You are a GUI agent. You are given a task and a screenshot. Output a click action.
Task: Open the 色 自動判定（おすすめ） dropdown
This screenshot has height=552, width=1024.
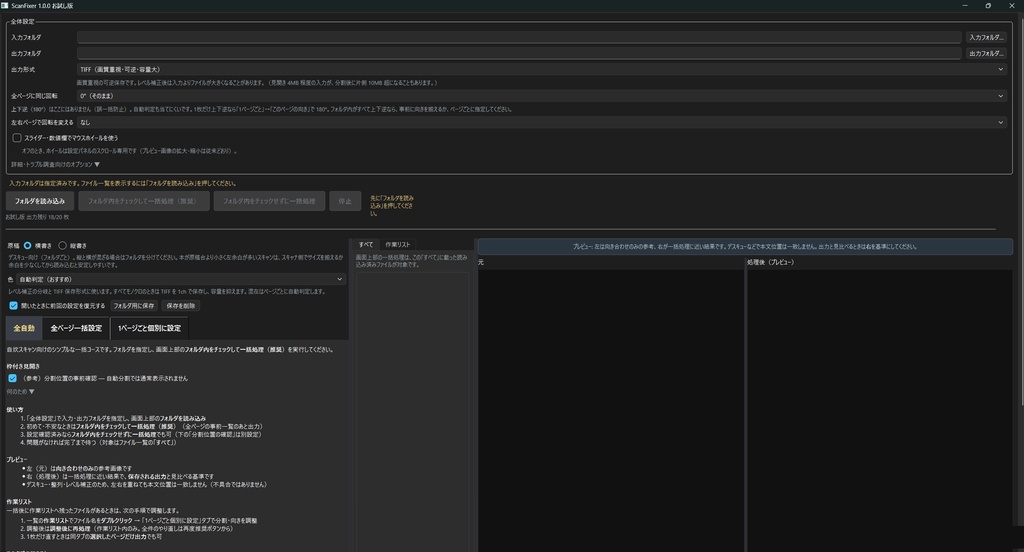click(181, 279)
